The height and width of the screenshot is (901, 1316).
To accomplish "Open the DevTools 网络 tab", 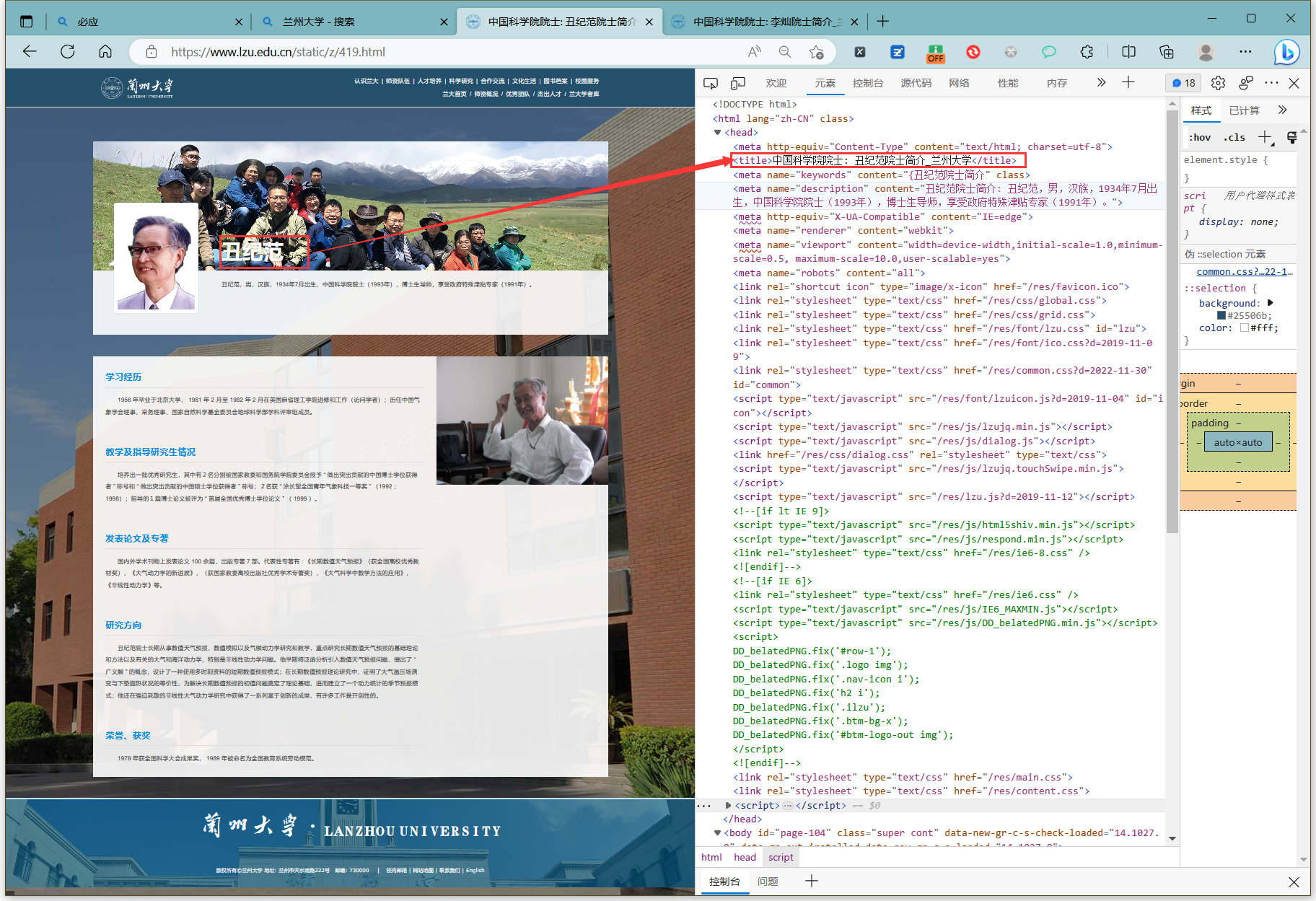I will point(960,83).
